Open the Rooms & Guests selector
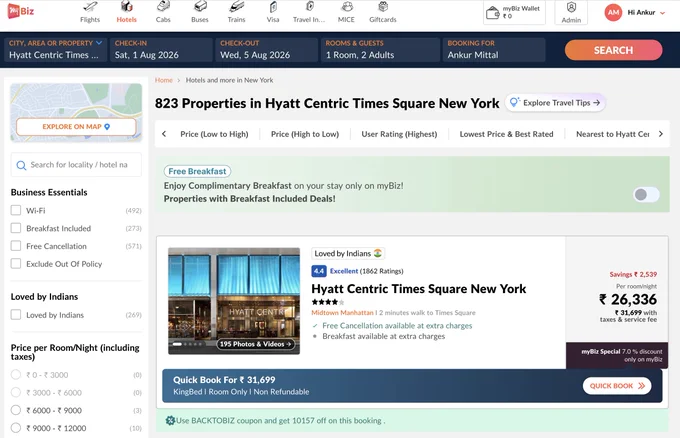 point(380,50)
